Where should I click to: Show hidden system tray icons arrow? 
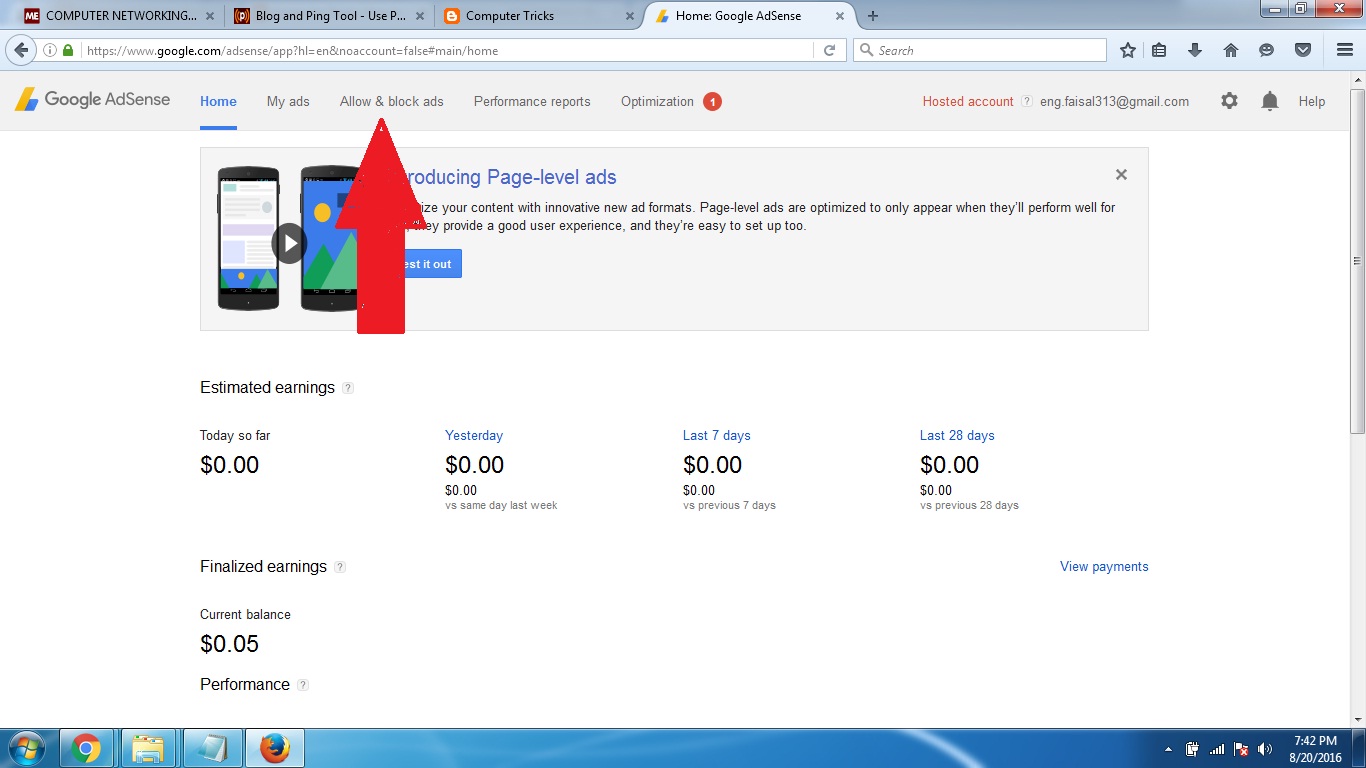[1168, 749]
